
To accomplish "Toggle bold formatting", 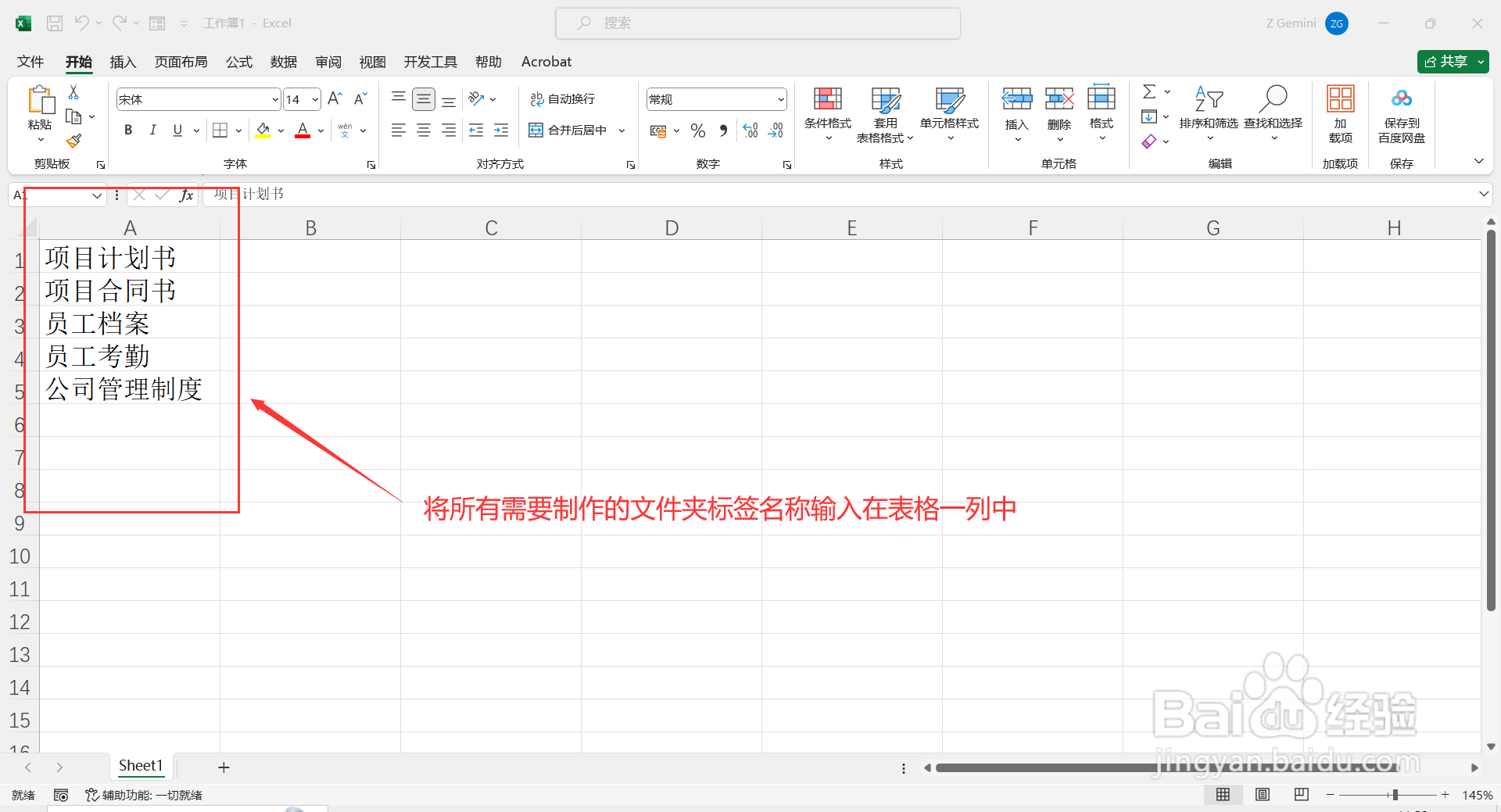I will point(128,130).
